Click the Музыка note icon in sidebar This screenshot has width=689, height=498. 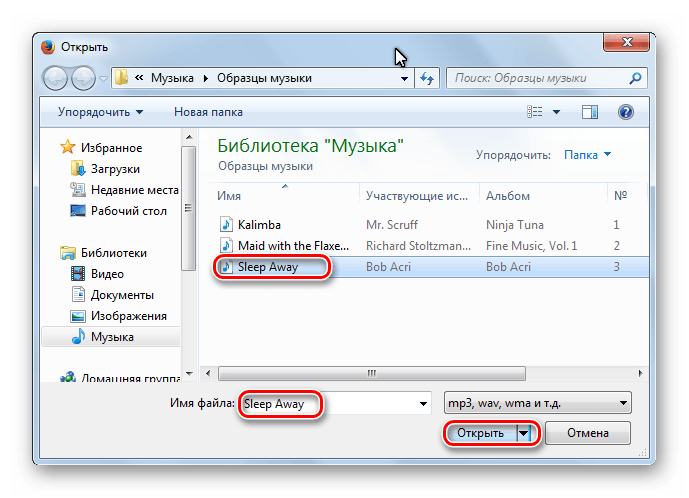coord(78,336)
